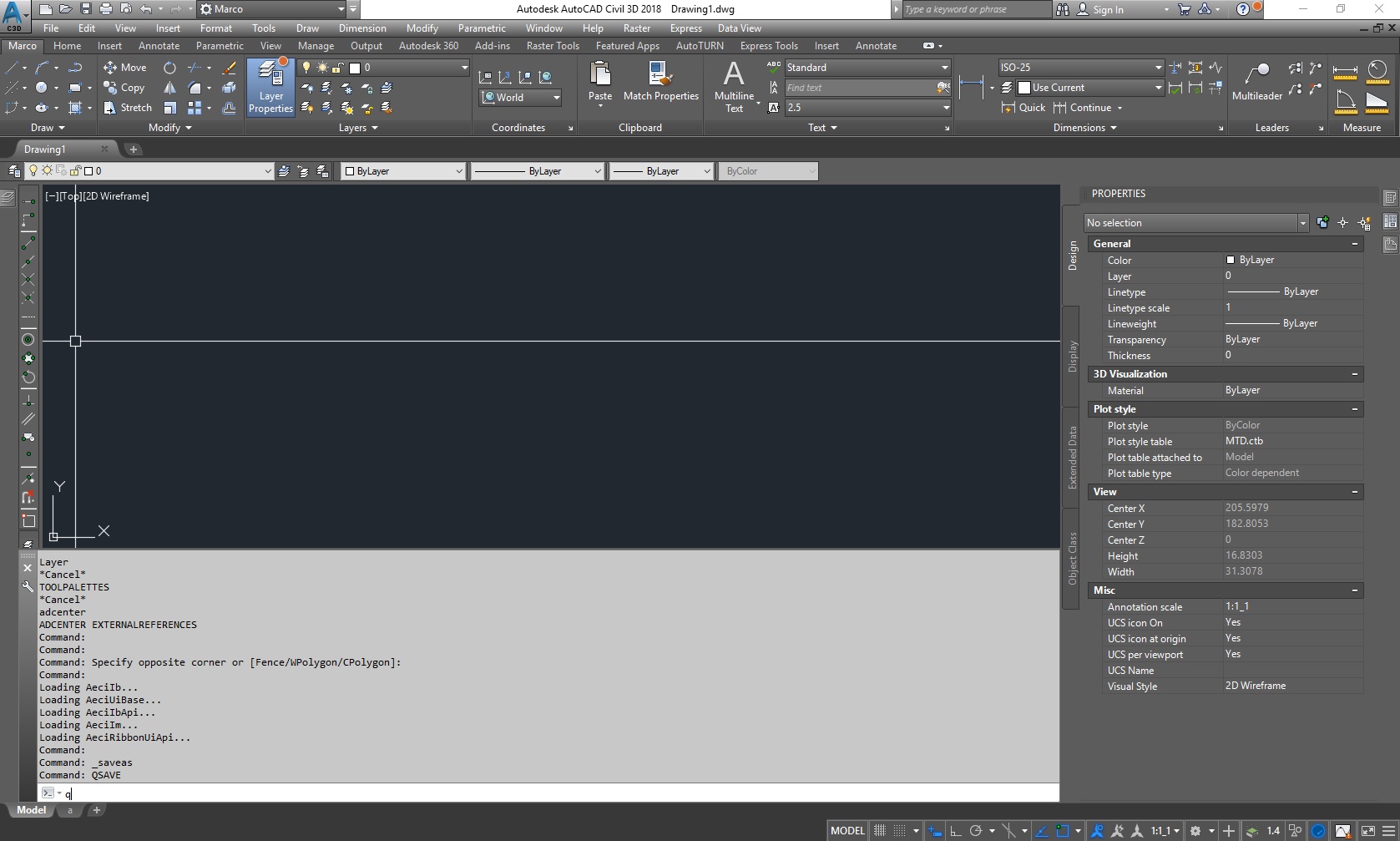This screenshot has height=841, width=1400.
Task: Select the Multileader tool
Action: coord(1256,81)
